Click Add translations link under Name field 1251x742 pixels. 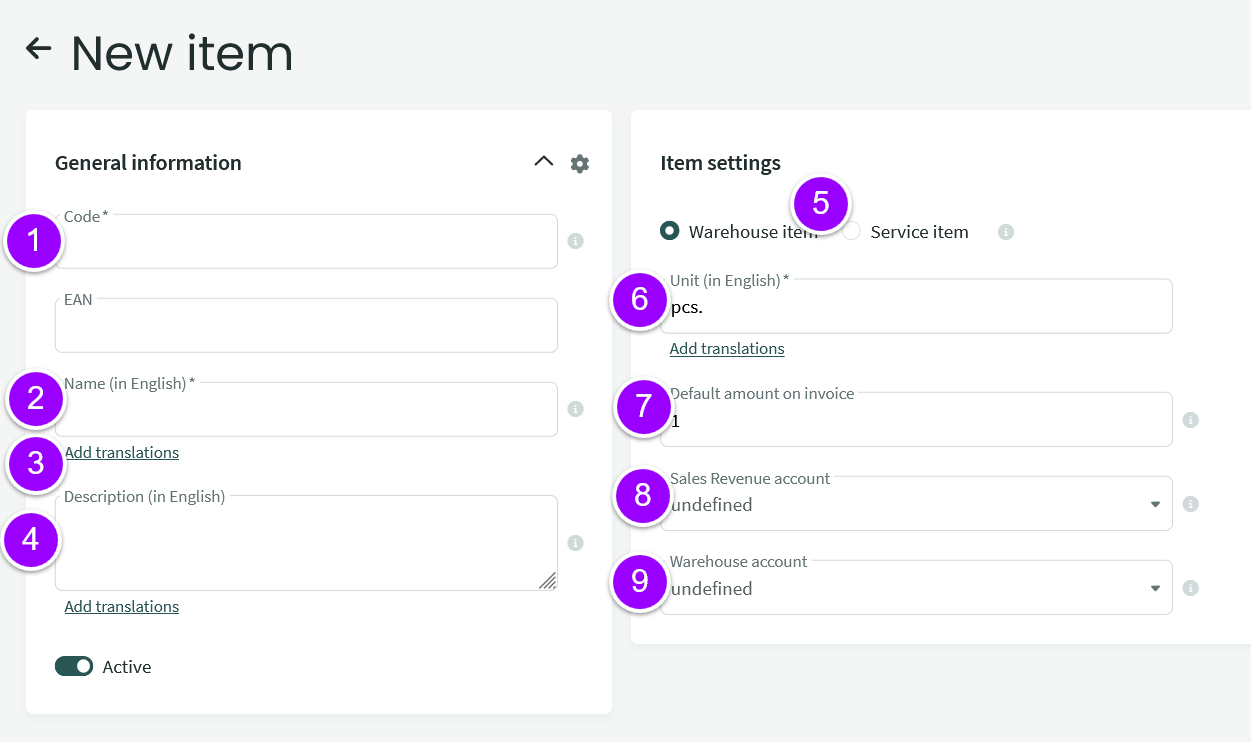(x=122, y=452)
